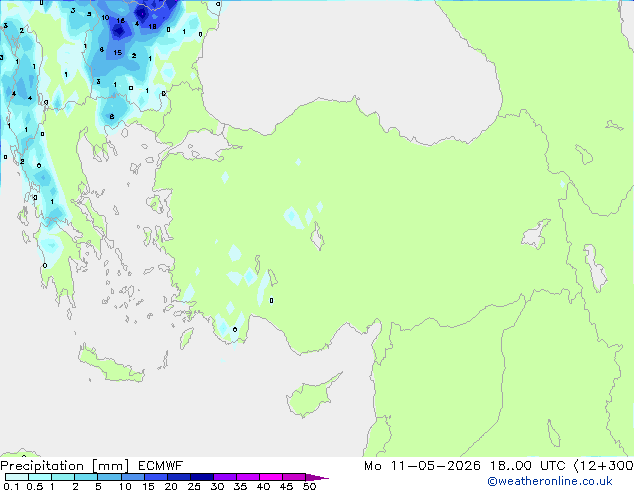Click the 1–2 mm legend color box
Image resolution: width=634 pixels, height=490 pixels.
pyautogui.click(x=63, y=477)
